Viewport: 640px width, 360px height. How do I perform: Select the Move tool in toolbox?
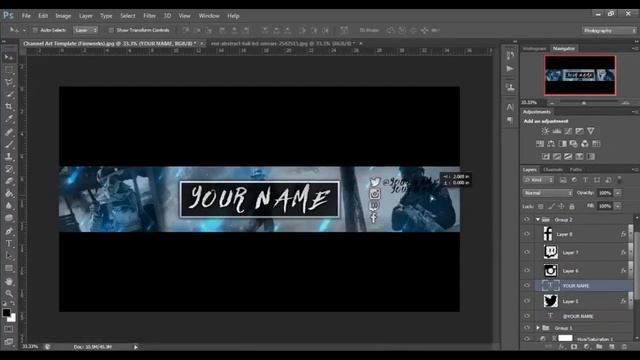click(x=9, y=57)
